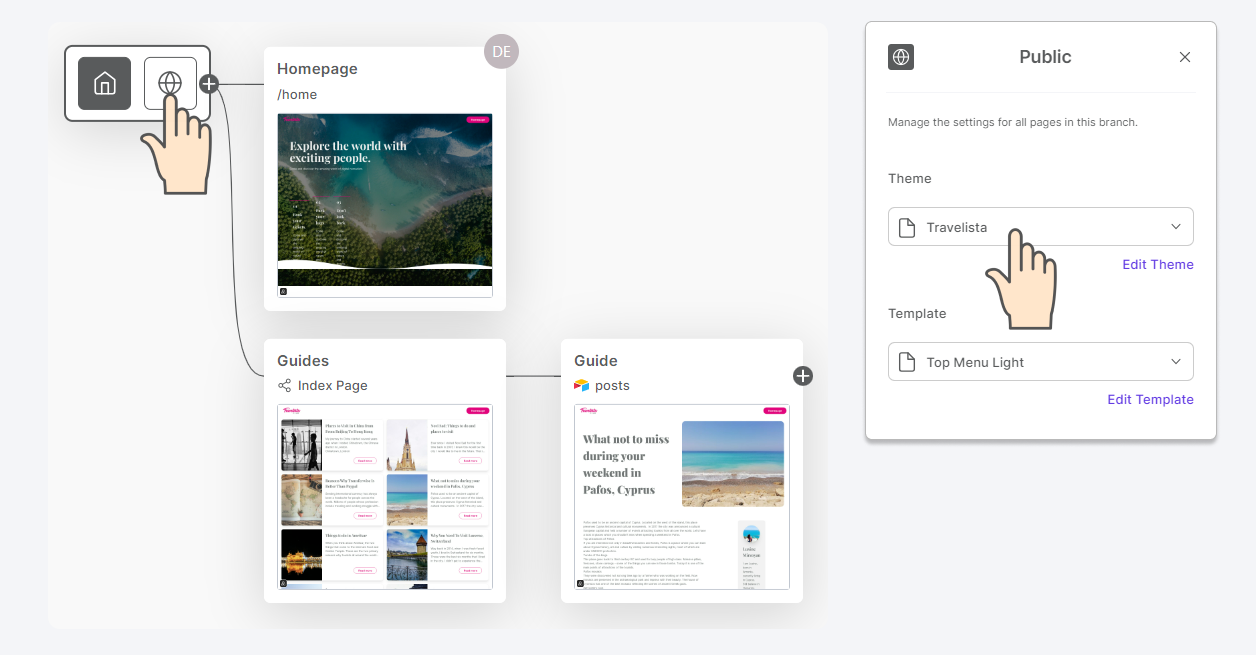Close the Public settings panel

tap(1185, 57)
